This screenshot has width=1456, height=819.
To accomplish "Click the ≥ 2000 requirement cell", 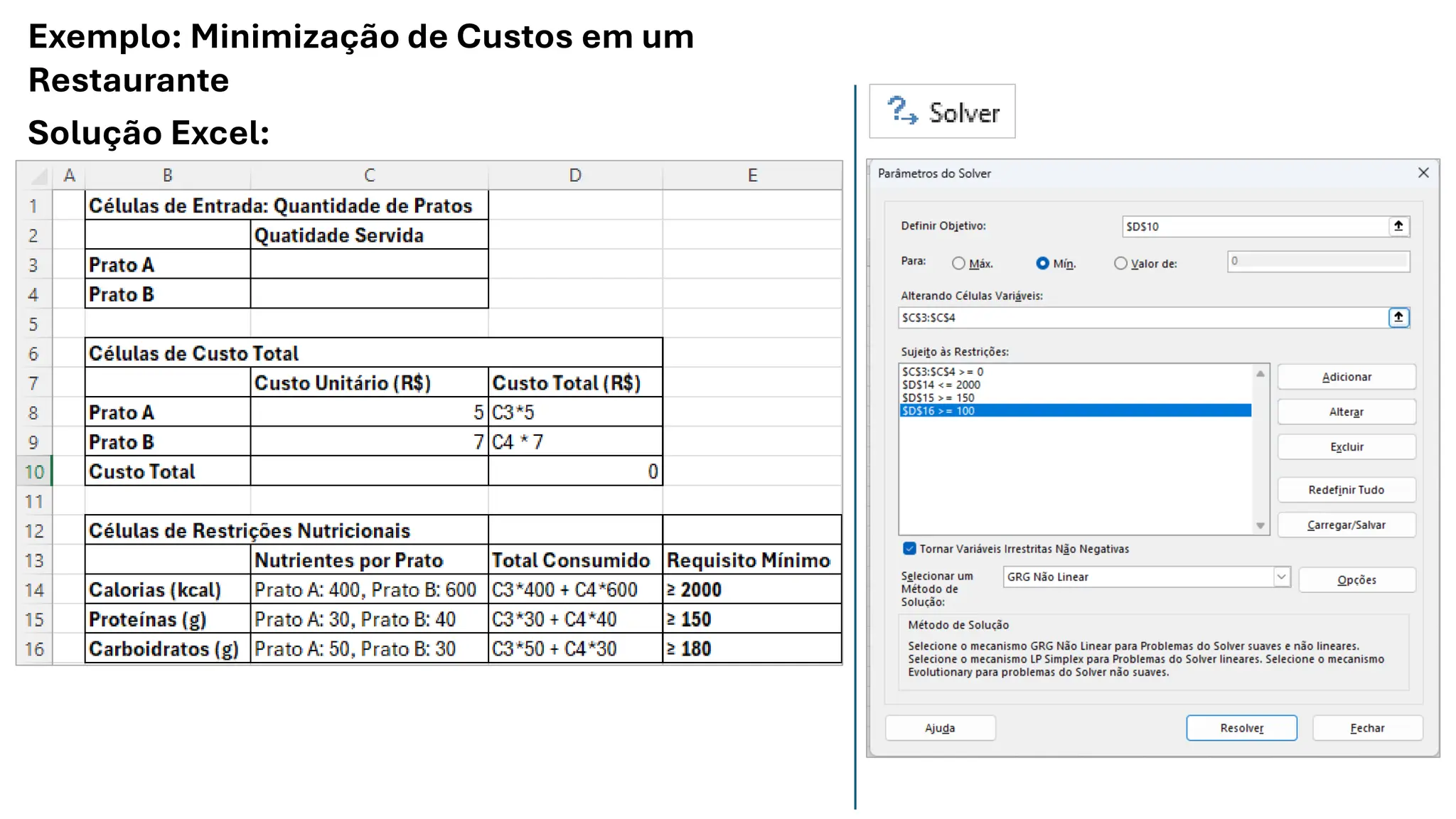I will click(x=752, y=590).
